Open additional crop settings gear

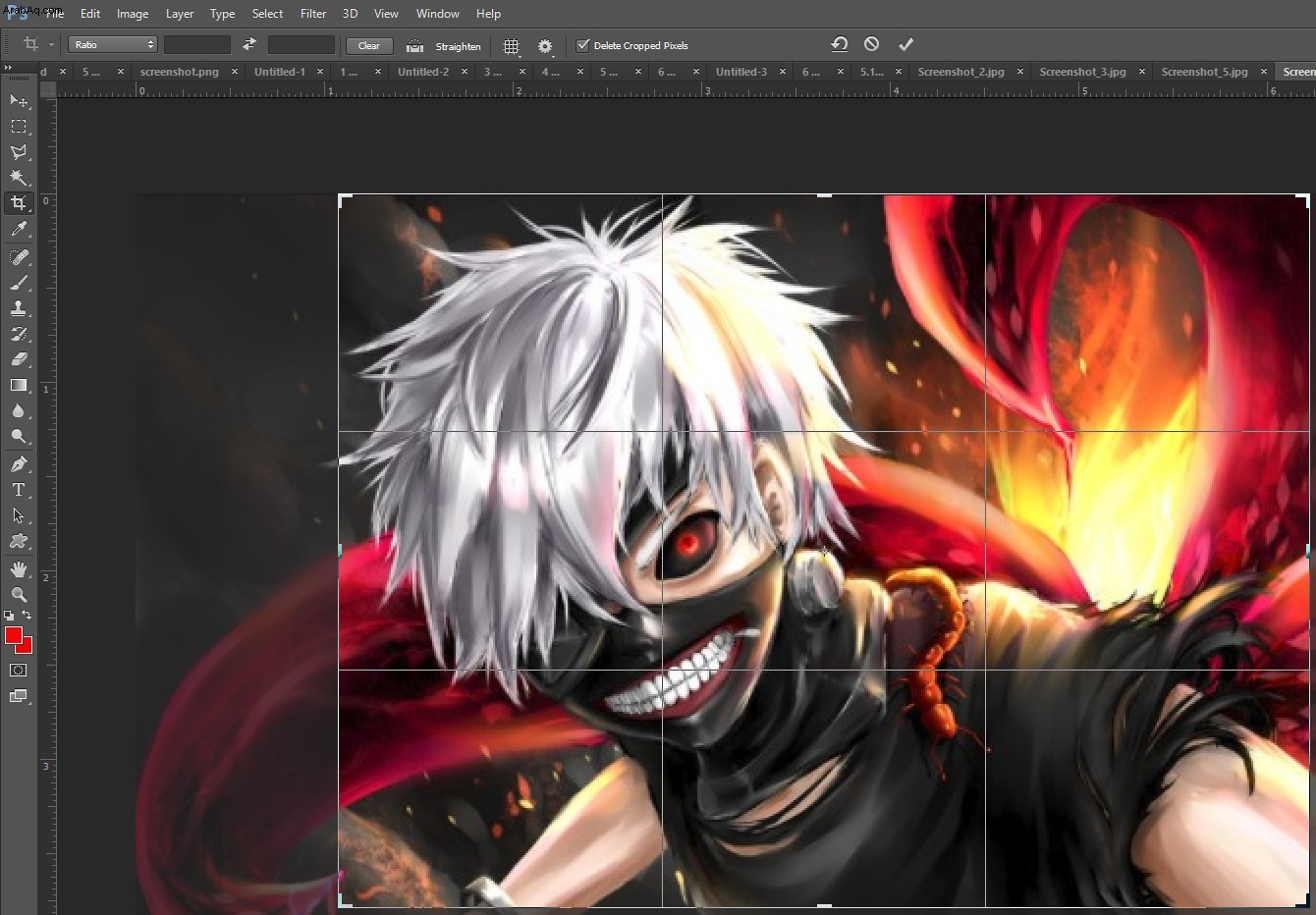coord(545,46)
